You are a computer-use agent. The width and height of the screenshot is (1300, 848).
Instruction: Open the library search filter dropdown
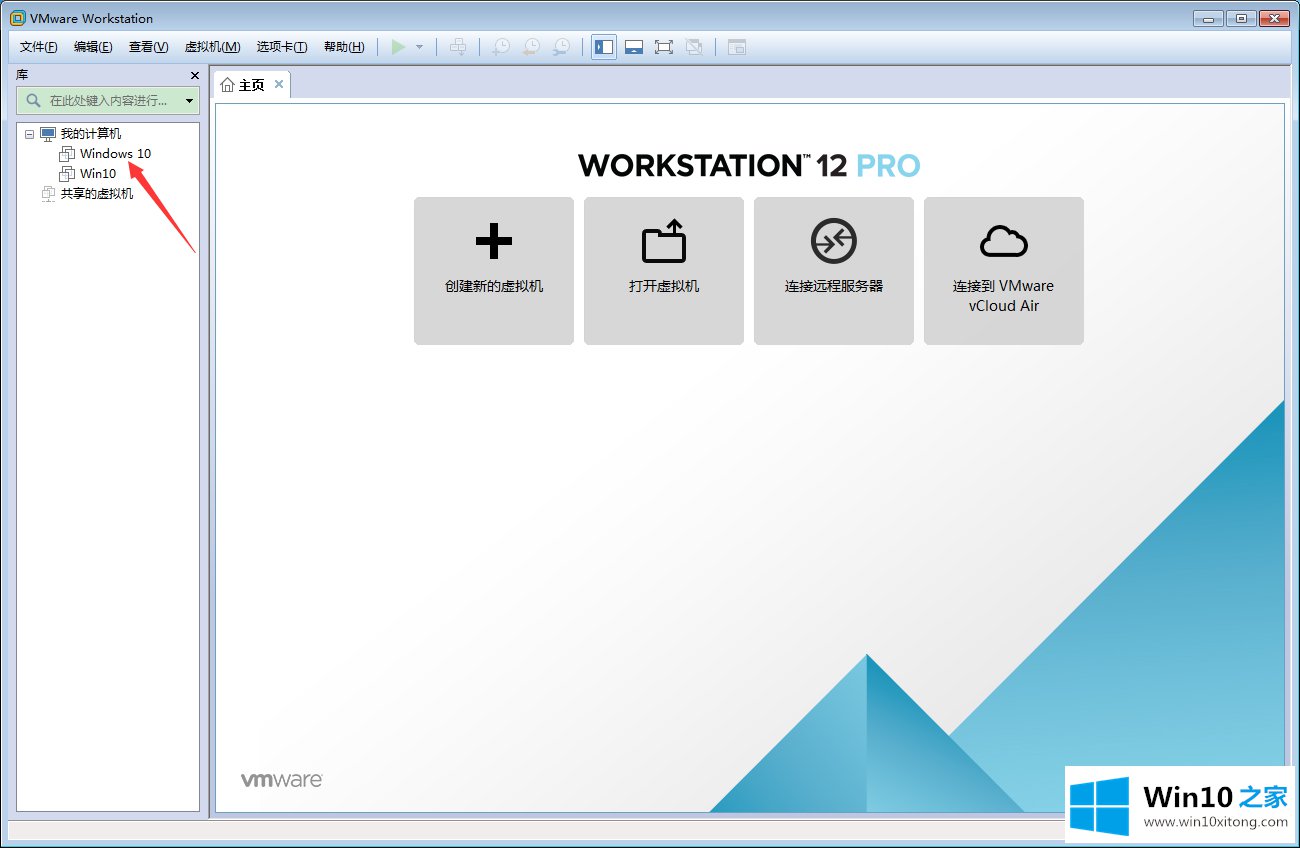(190, 101)
